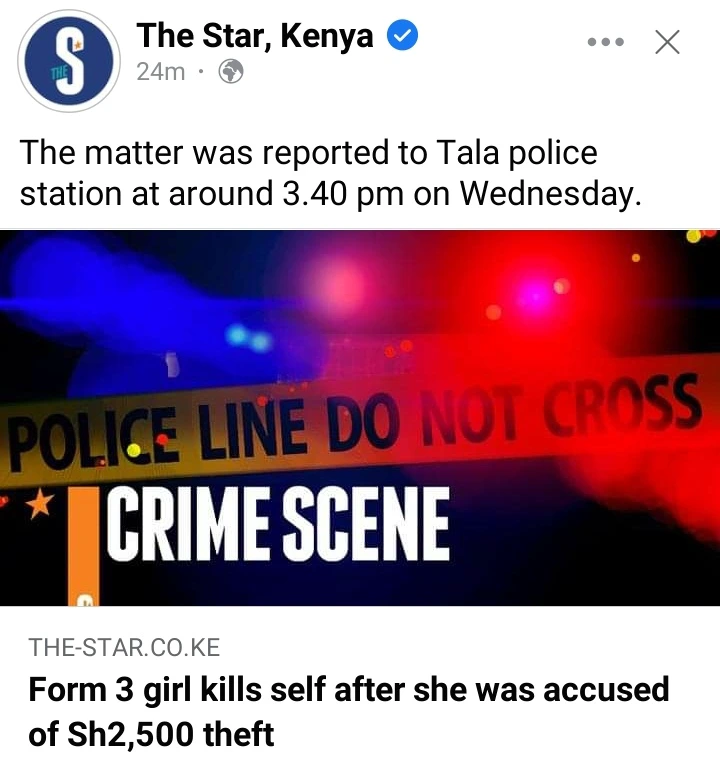The image size is (720, 759).
Task: Open the three-dot more options menu
Action: click(606, 43)
